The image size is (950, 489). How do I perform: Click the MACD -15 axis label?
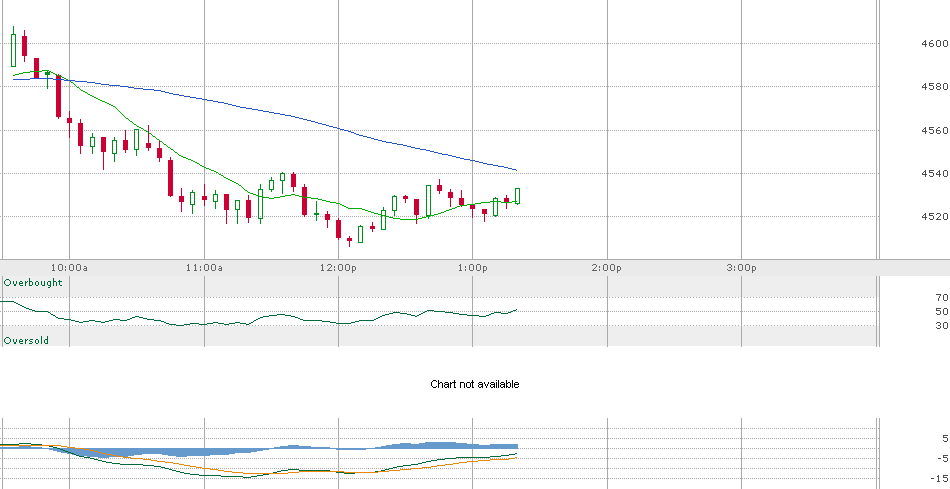940,478
